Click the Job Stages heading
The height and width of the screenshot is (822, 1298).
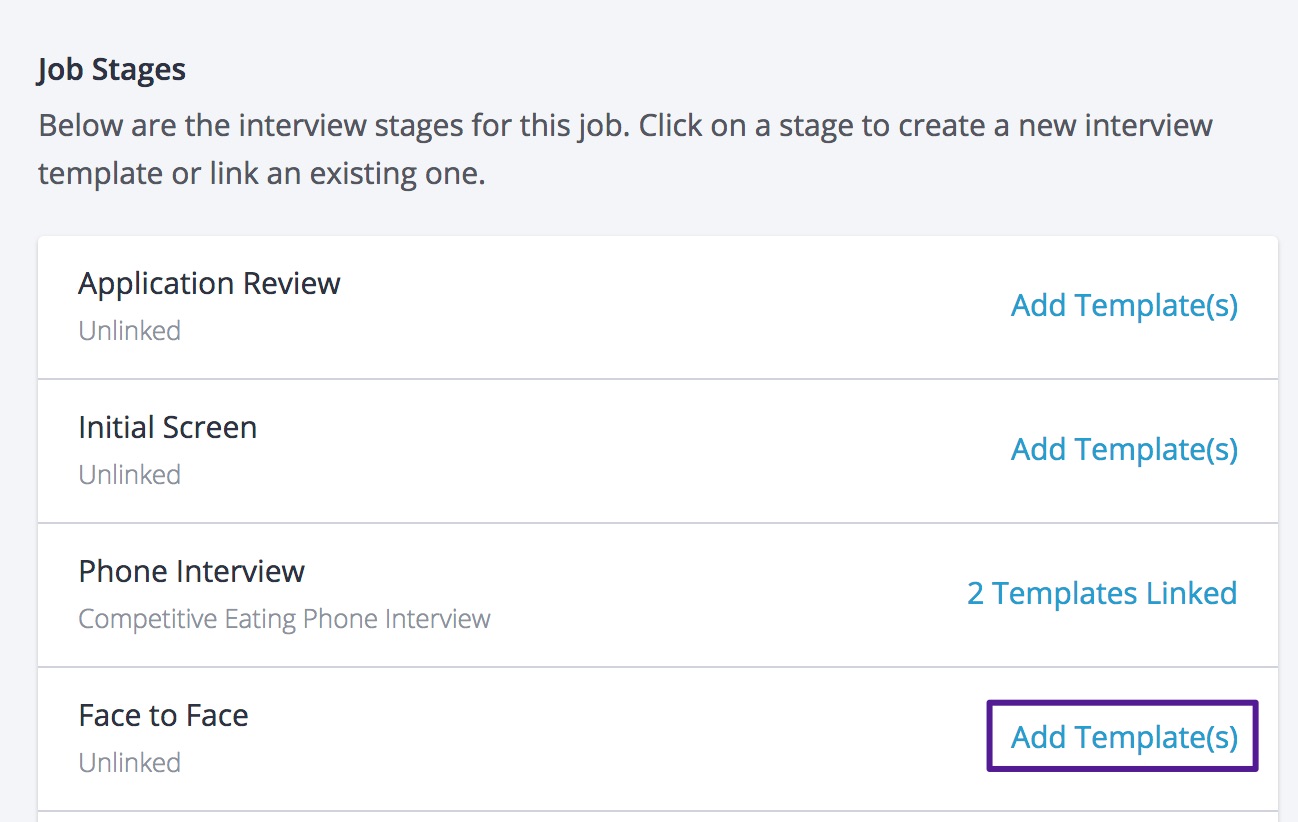(112, 70)
